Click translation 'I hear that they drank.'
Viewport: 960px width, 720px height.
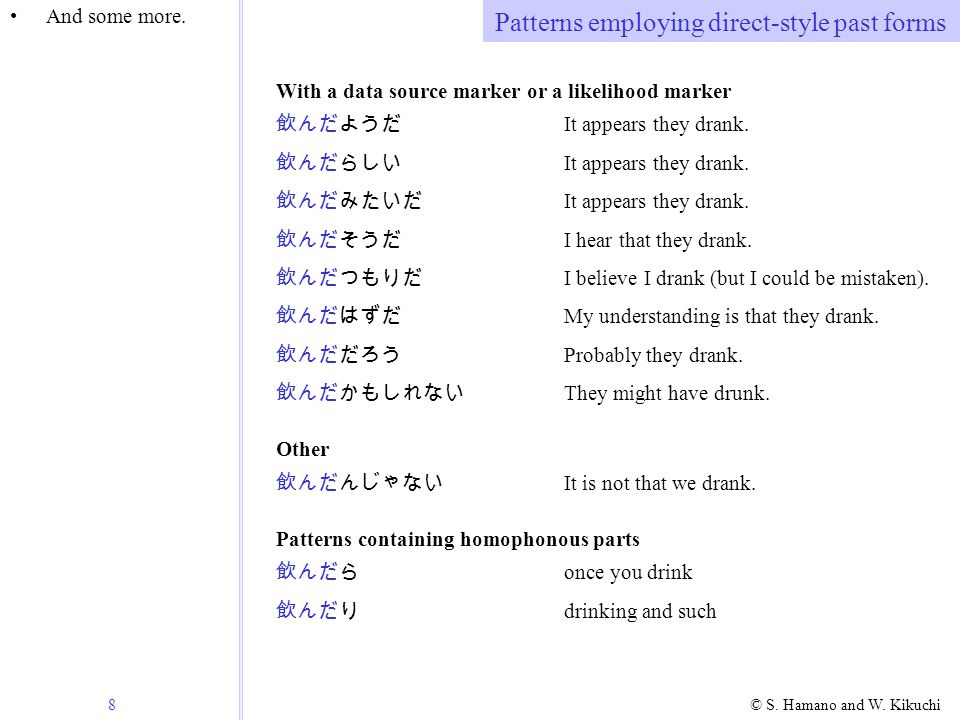(658, 240)
